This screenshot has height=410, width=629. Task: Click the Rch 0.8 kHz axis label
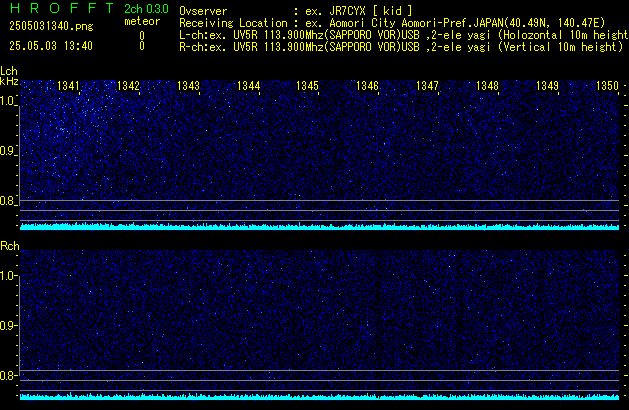[x=8, y=375]
